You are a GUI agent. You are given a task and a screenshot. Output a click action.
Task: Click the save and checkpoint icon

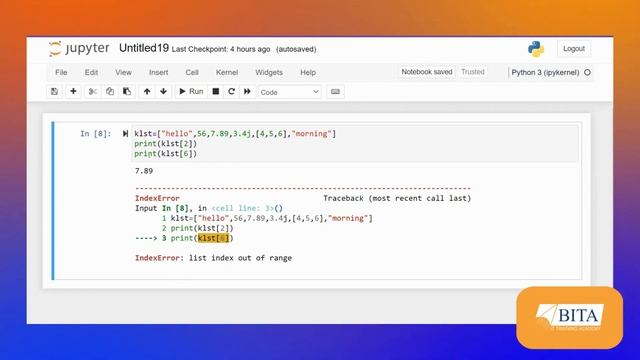pos(54,91)
